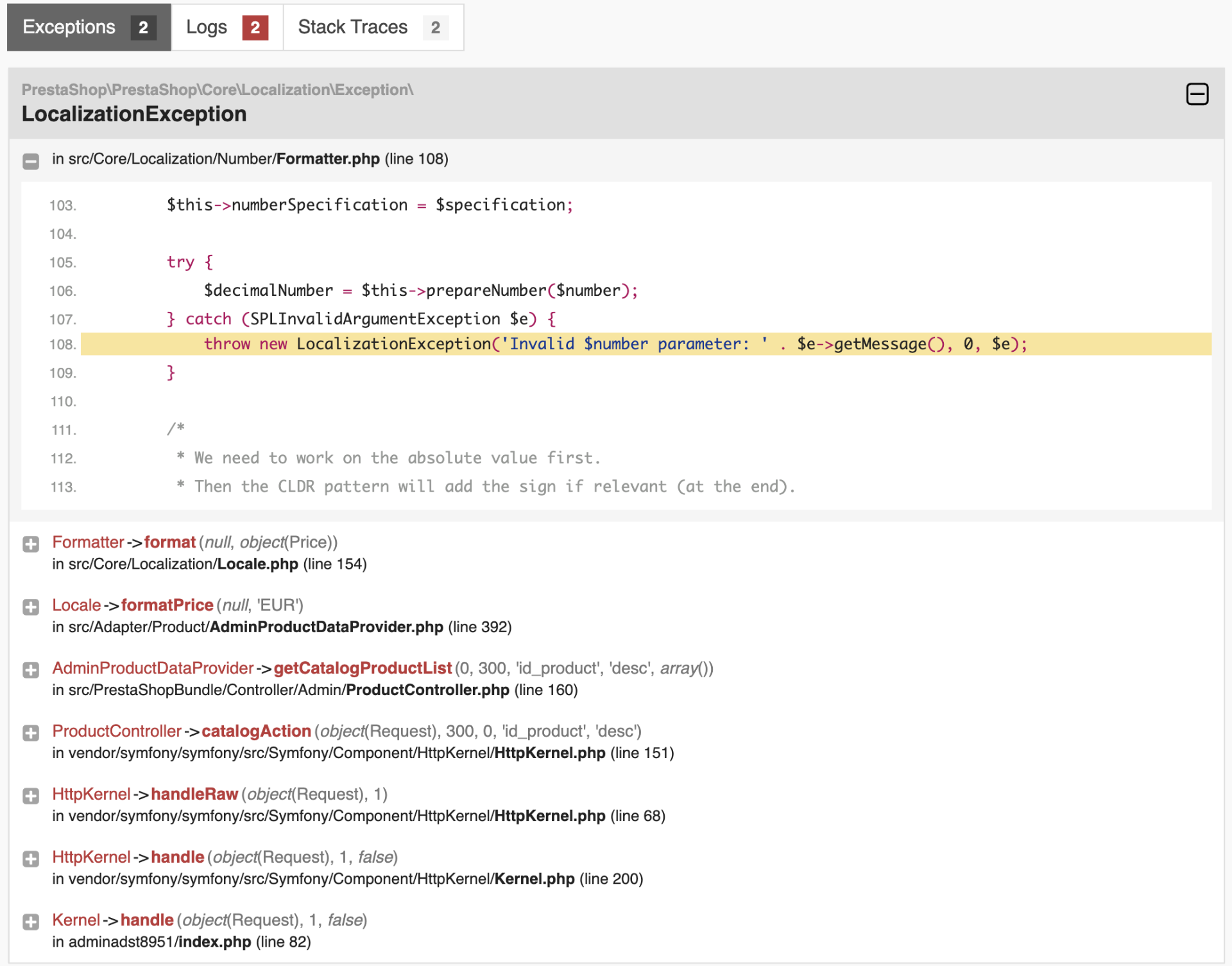The image size is (1232, 966).
Task: Open index.php line 82 file link
Action: (x=214, y=942)
